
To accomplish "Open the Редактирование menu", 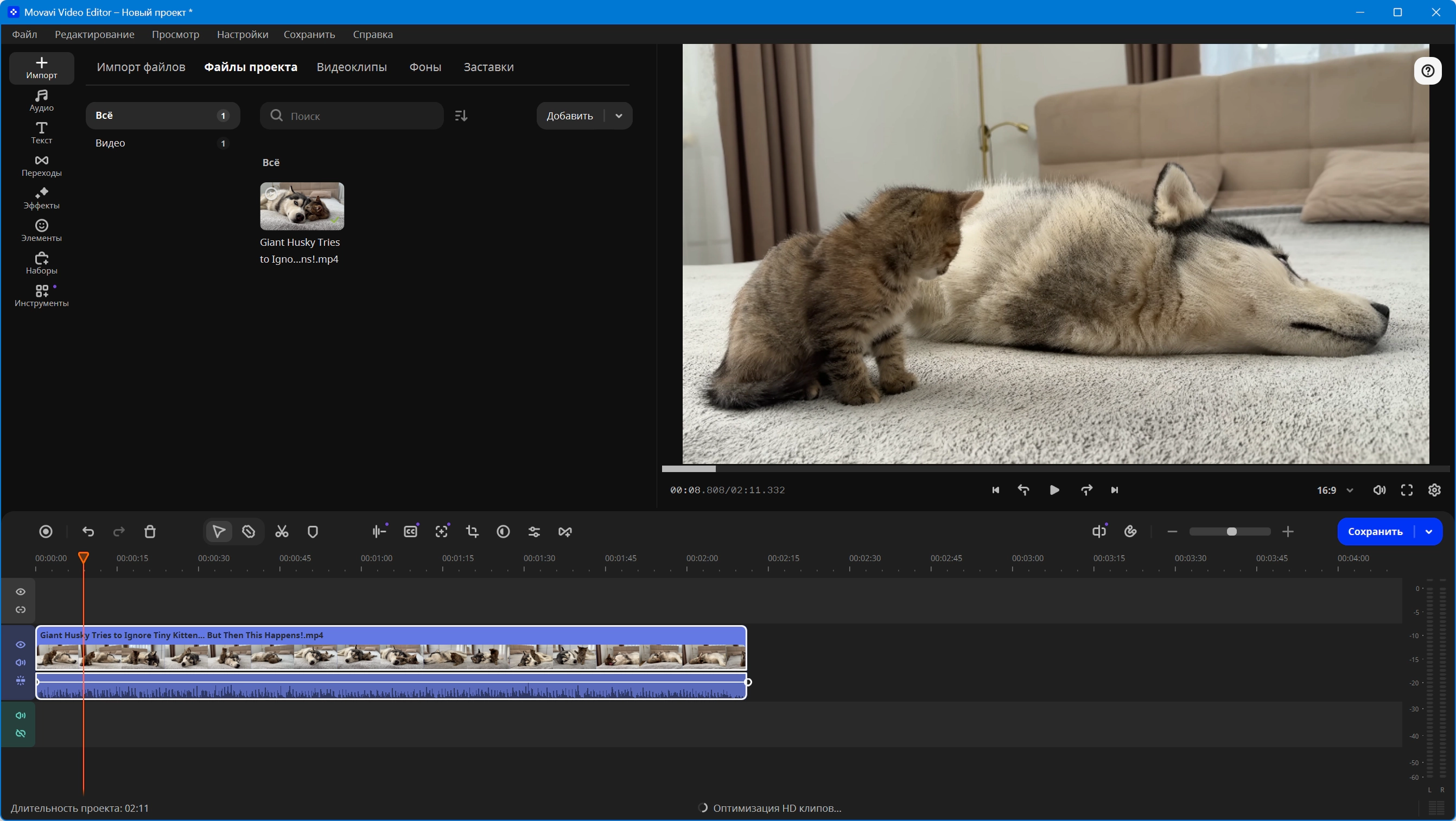I will [94, 35].
